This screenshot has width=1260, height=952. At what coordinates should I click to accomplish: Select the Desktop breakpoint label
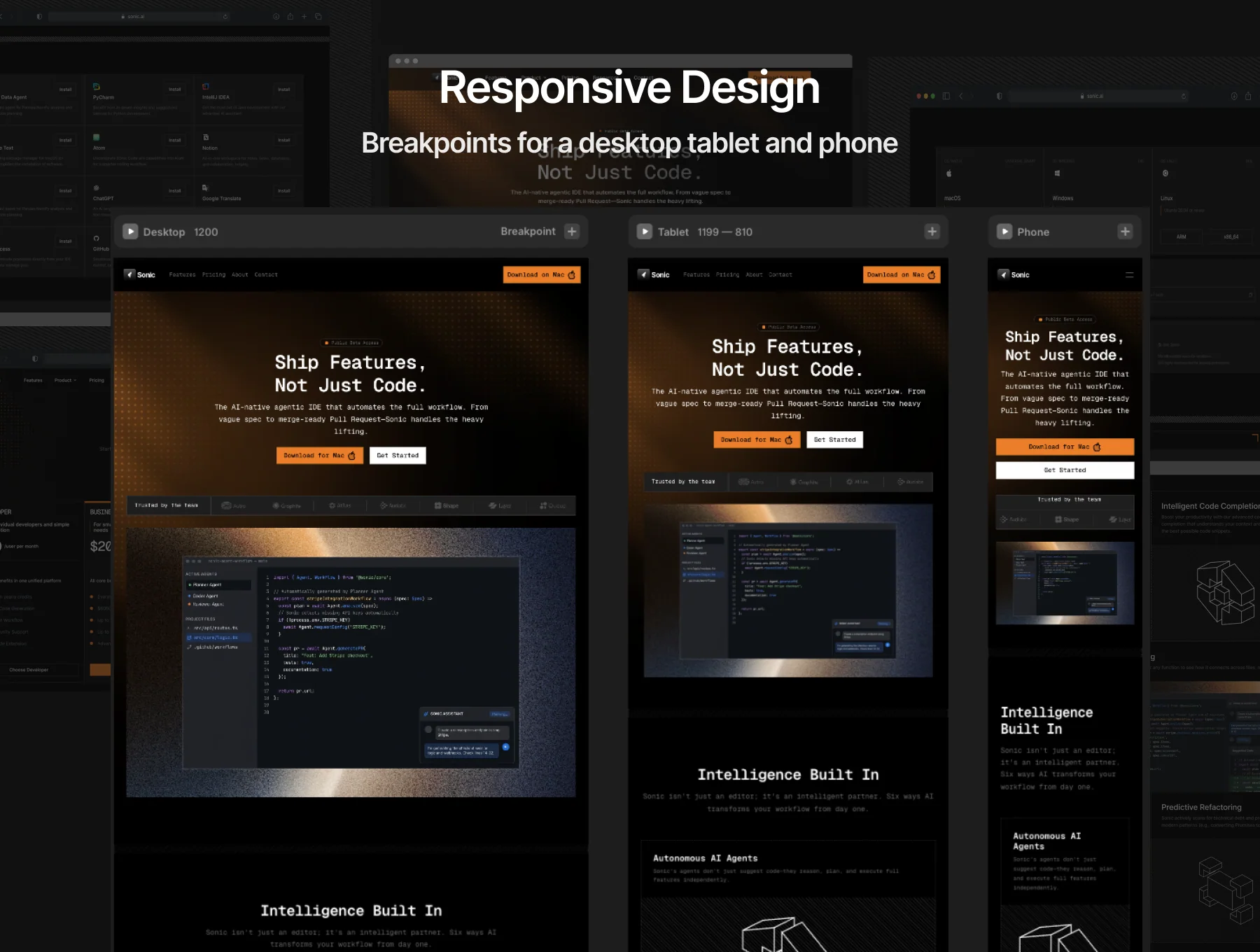[164, 232]
